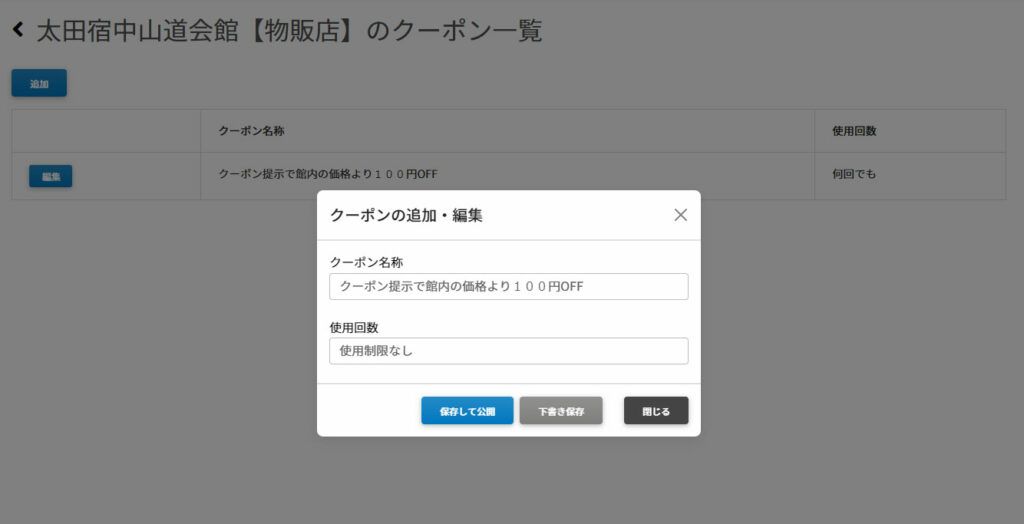Click the 太田宿中山道会館【物販店】のクーポン一覧 page heading
This screenshot has width=1024, height=524.
(x=289, y=31)
